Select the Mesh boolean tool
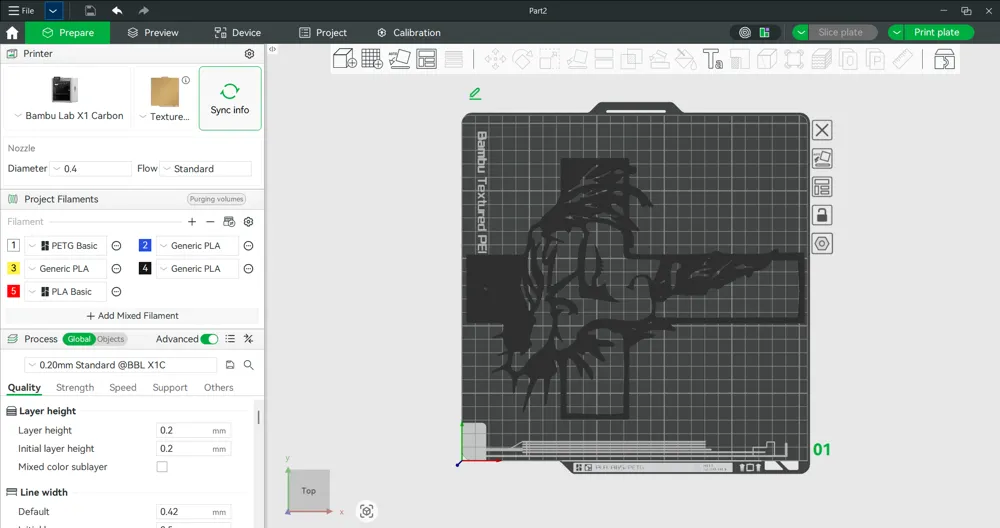 (631, 59)
